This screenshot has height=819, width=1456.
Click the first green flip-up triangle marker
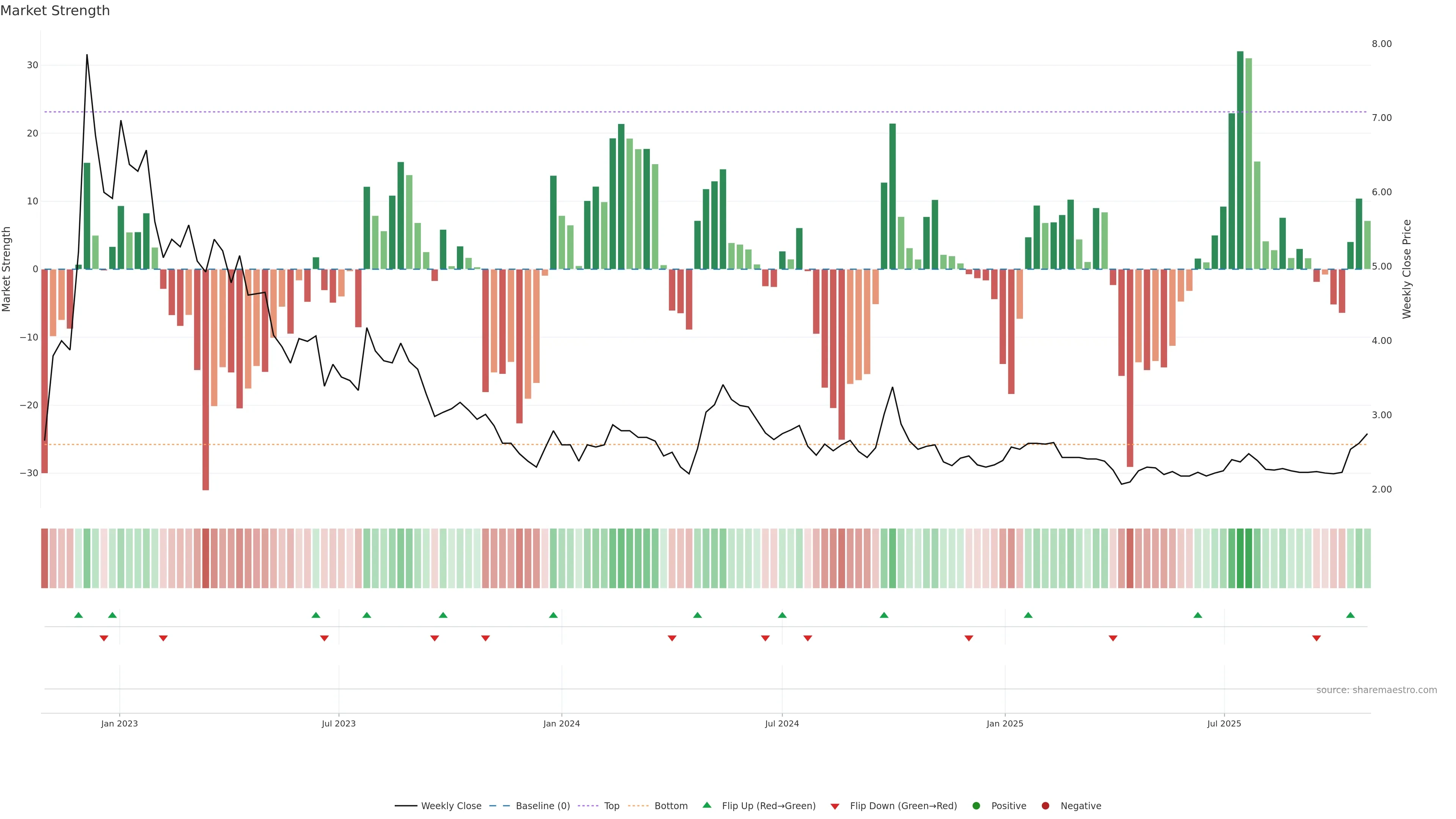point(78,615)
